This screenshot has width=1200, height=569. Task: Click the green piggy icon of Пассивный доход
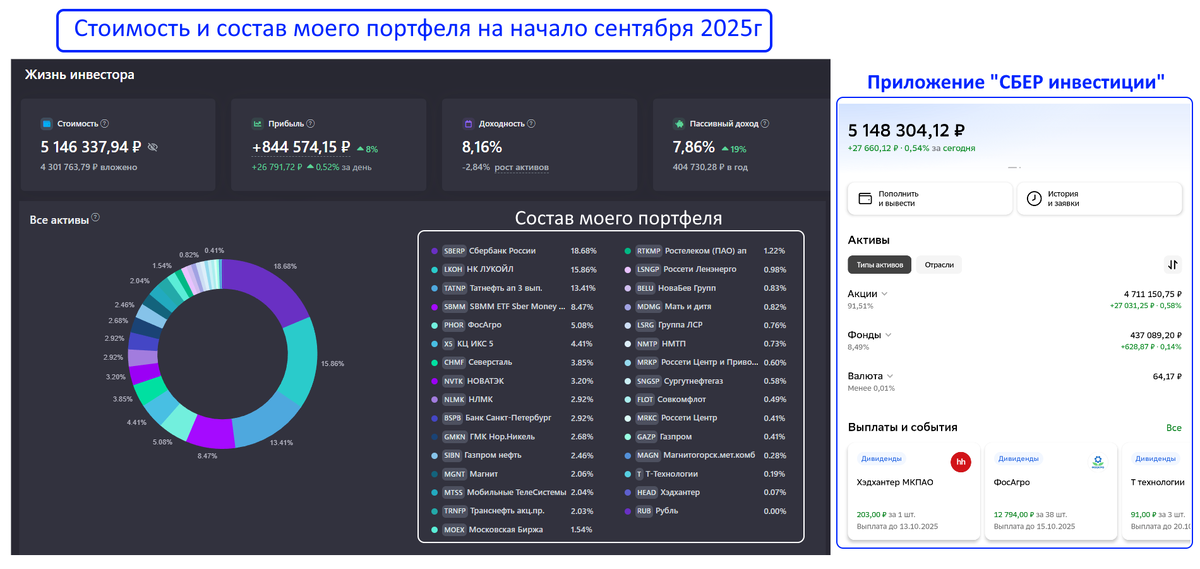(679, 124)
